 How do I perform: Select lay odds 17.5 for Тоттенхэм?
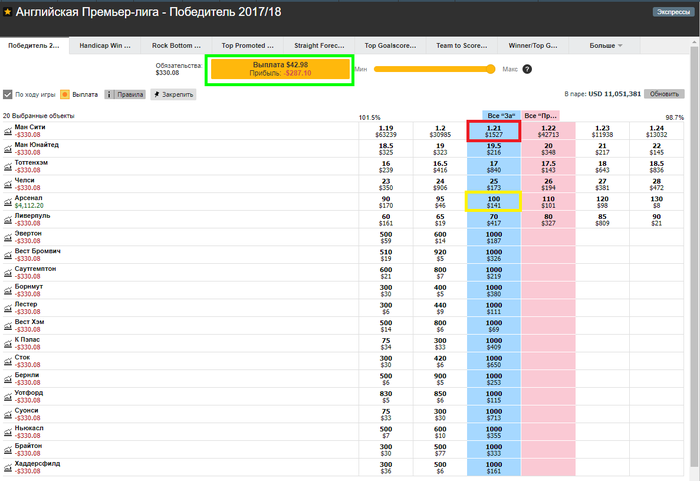[548, 167]
